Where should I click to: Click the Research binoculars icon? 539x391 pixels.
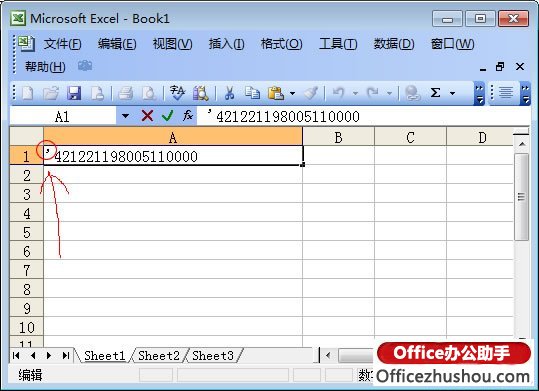point(201,93)
